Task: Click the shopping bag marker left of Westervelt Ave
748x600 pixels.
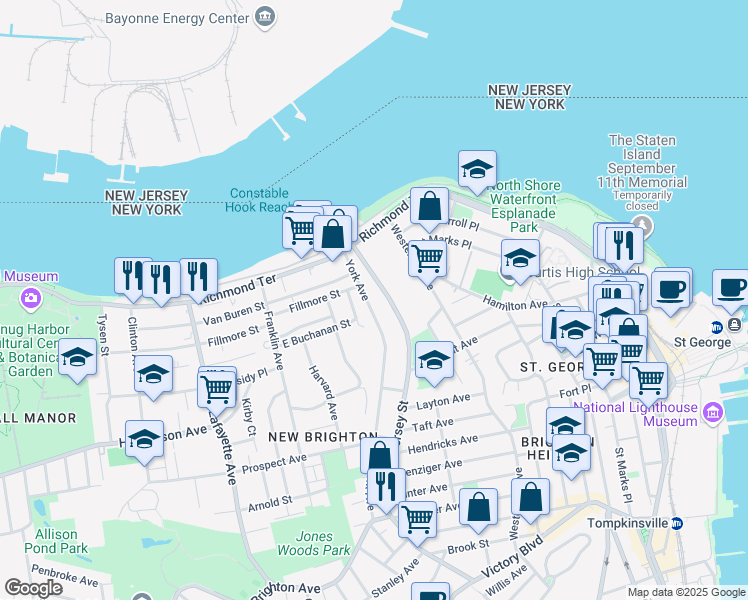Action: click(478, 508)
